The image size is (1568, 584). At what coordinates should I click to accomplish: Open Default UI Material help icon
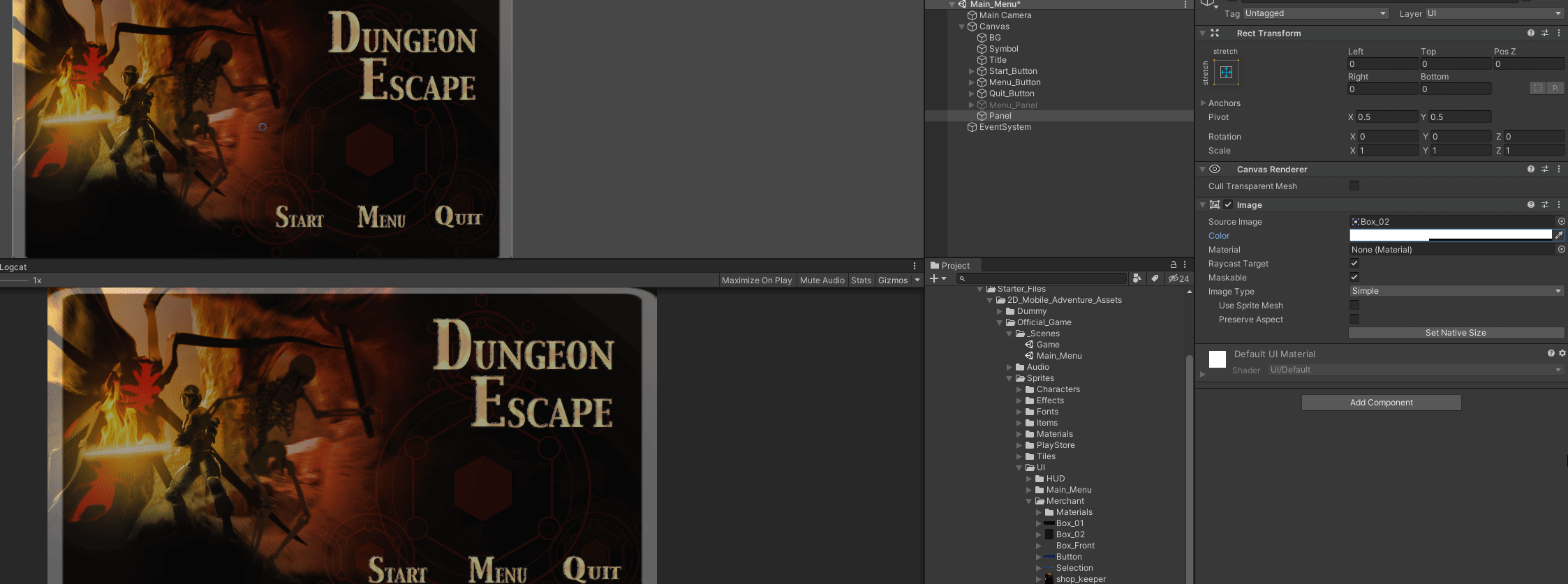[x=1551, y=354]
